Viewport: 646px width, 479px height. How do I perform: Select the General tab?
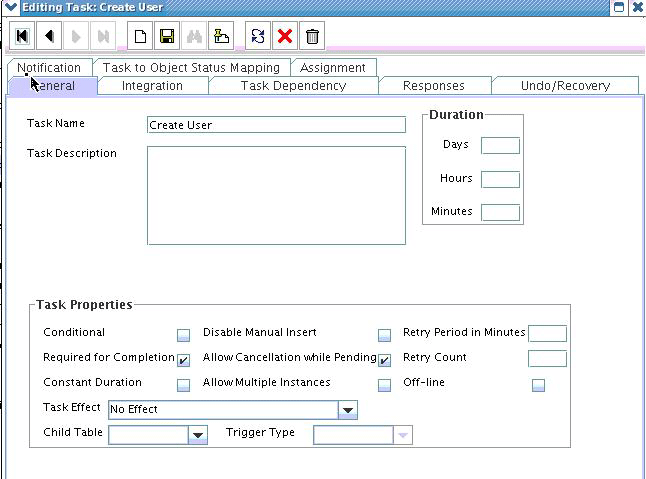click(x=53, y=86)
